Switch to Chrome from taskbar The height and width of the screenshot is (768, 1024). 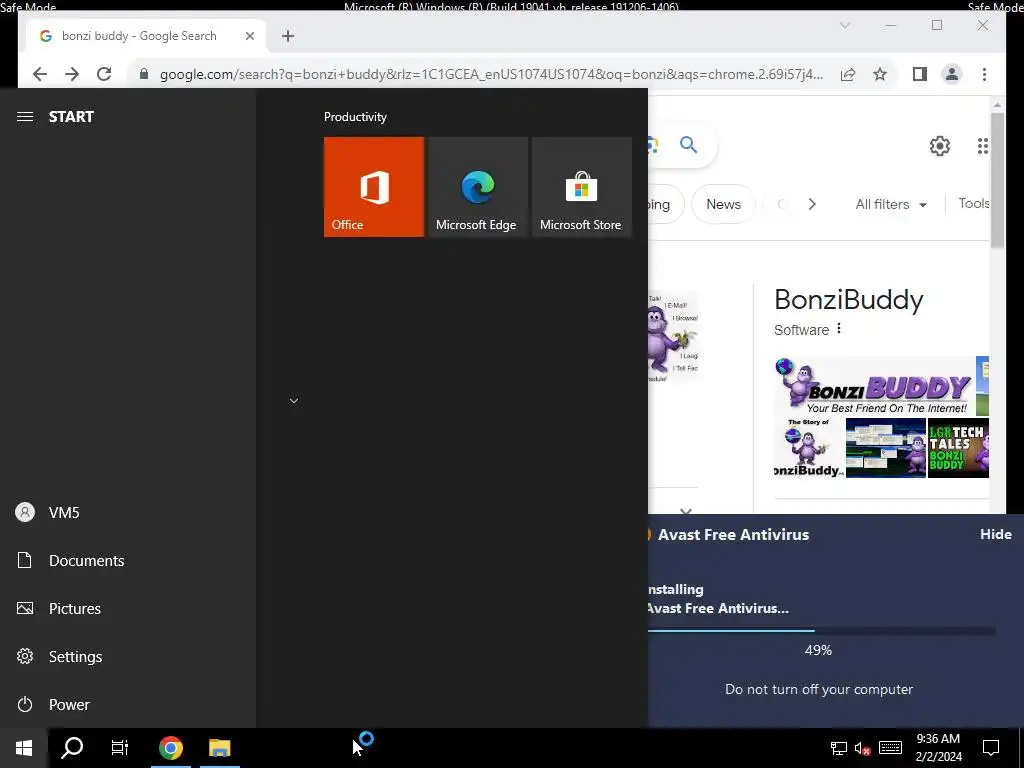point(170,748)
